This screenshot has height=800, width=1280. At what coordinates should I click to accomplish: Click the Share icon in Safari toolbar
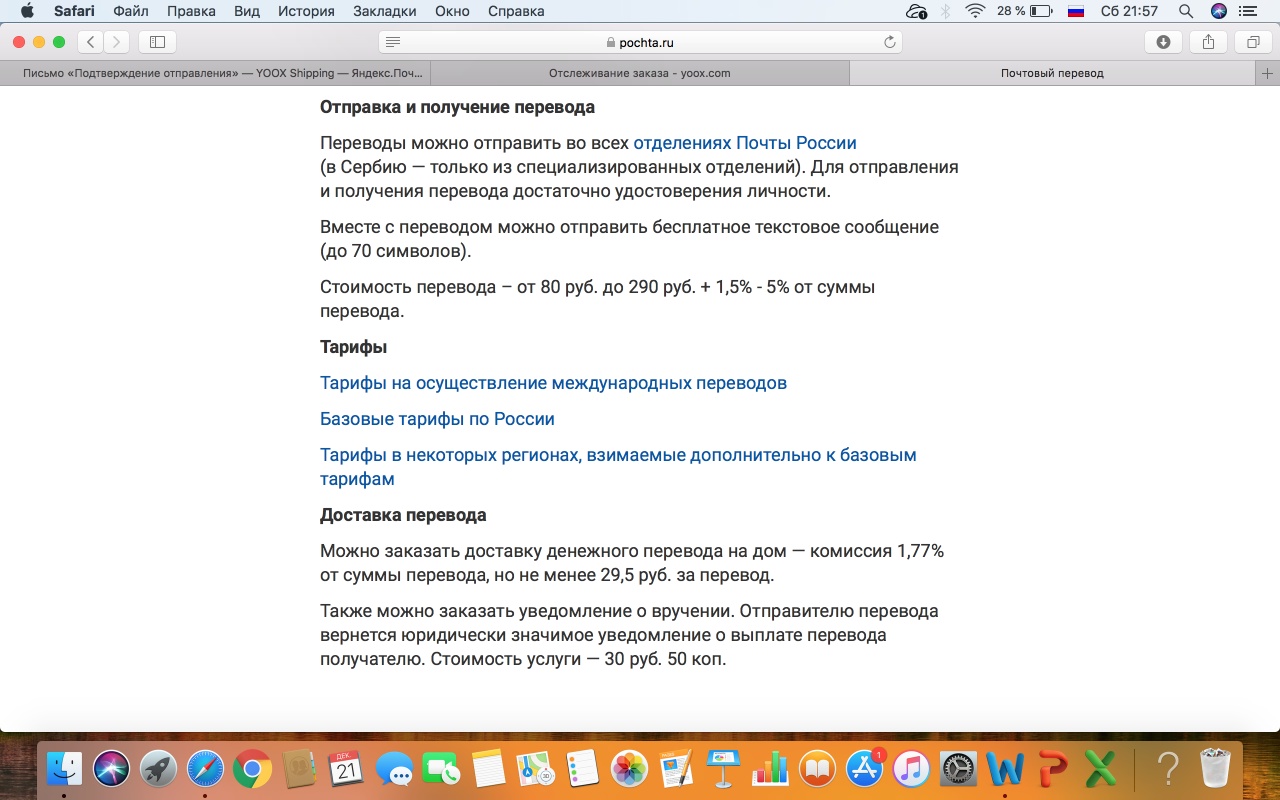click(1208, 42)
